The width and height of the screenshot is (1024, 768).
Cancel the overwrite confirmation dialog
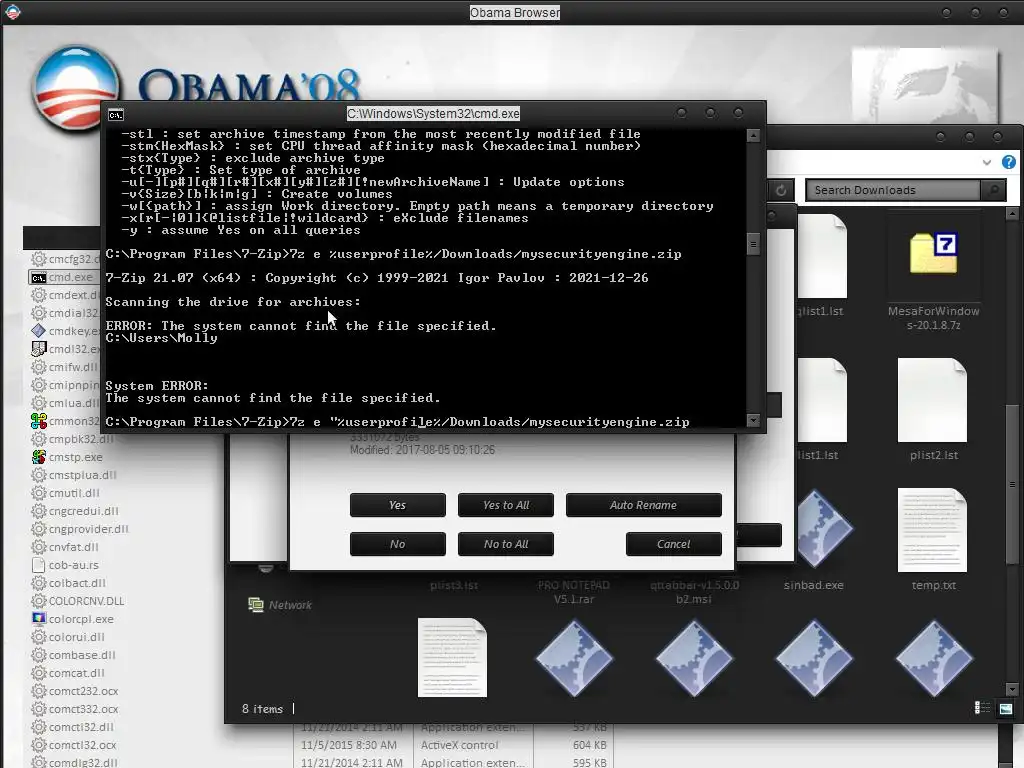click(x=673, y=544)
